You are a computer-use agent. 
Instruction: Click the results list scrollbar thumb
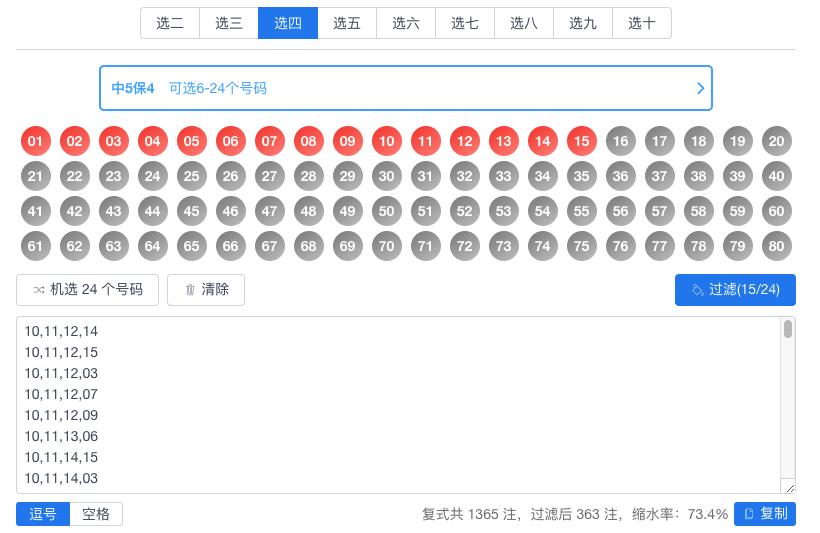coord(788,329)
